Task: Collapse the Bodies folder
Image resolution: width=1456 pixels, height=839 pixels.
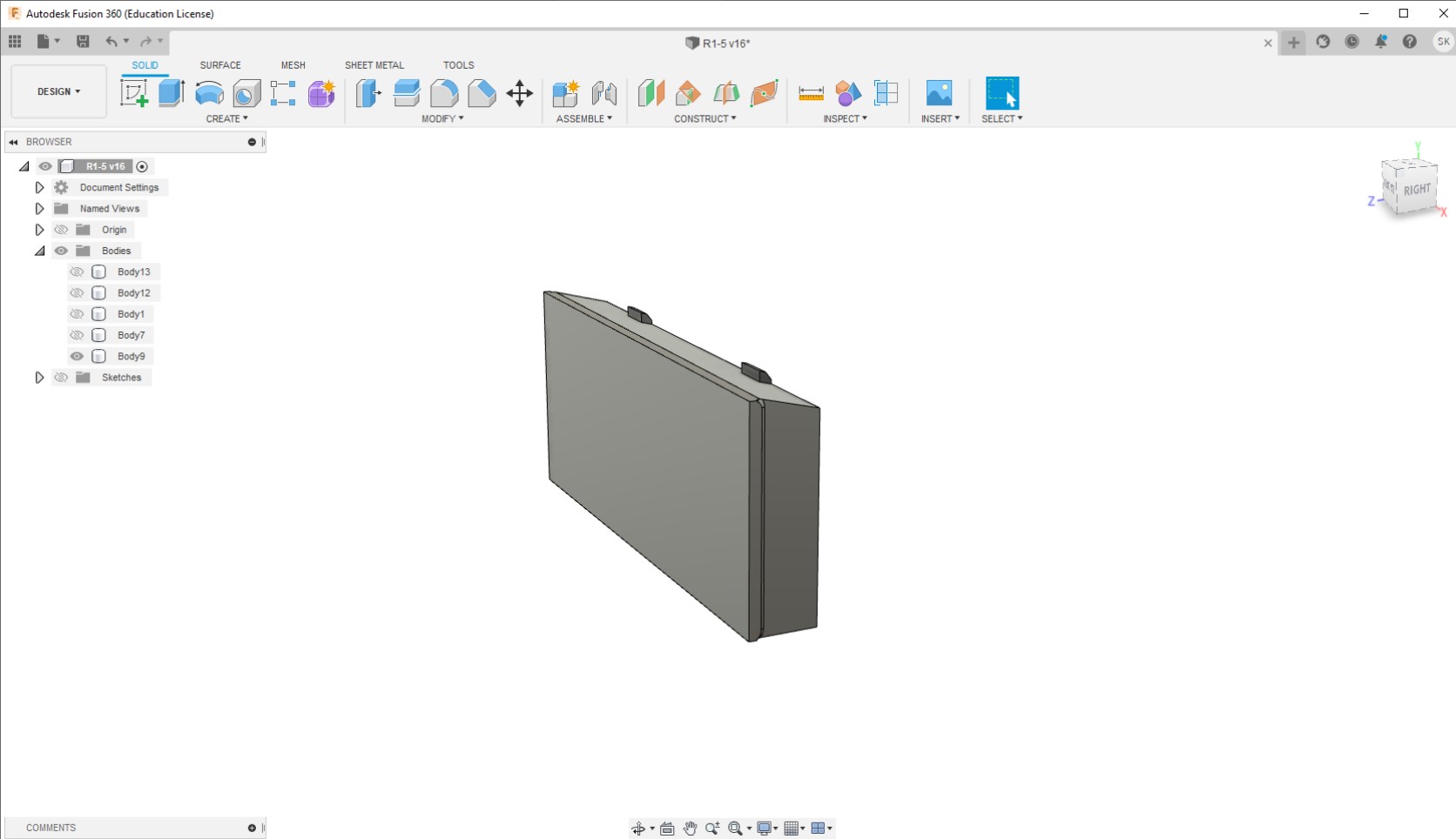Action: tap(39, 251)
